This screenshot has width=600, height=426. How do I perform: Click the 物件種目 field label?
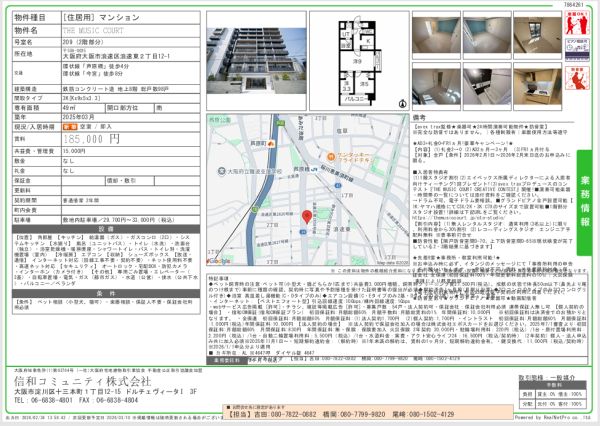click(x=30, y=18)
